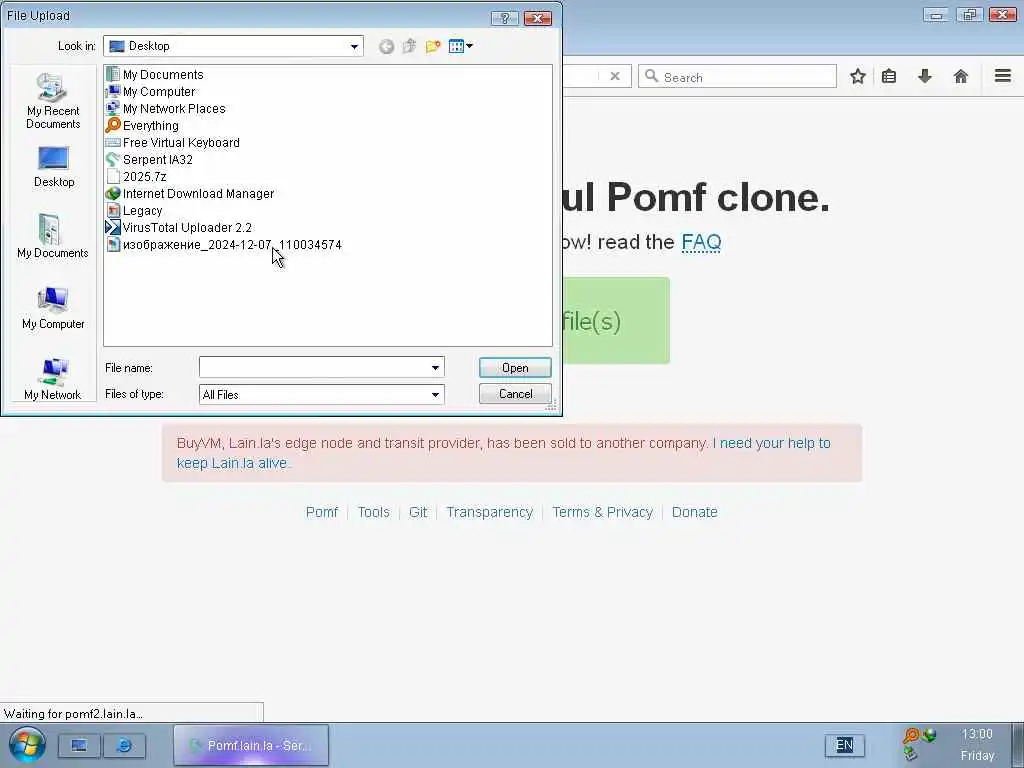Select the изображение_2024-12-07 image file
This screenshot has height=768, width=1024.
tap(223, 244)
